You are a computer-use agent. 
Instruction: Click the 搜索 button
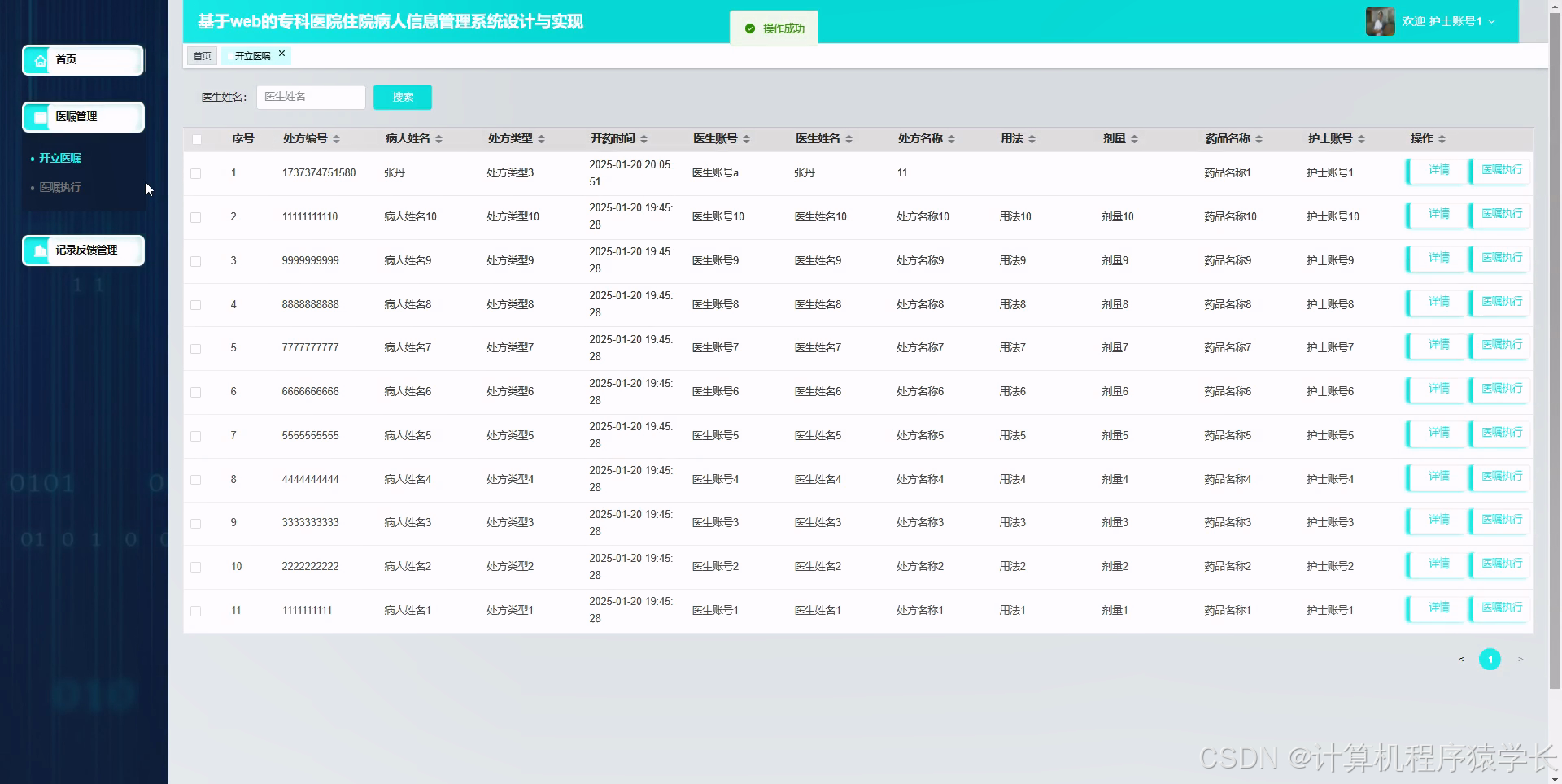[403, 97]
